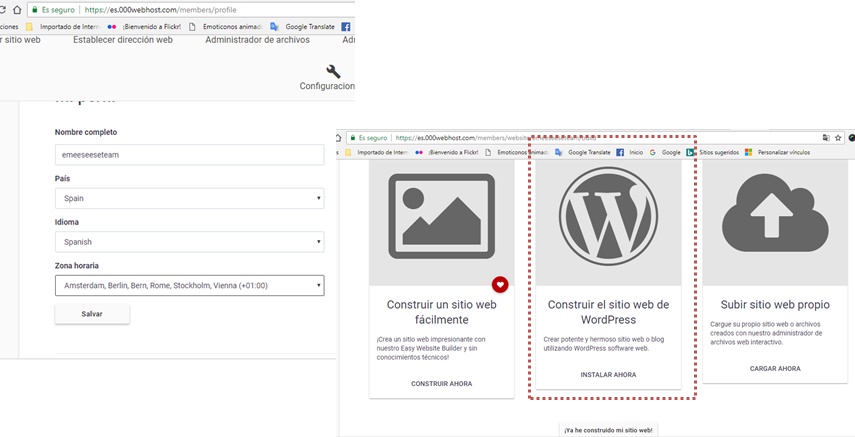
Task: Open the Zona horaria dropdown
Action: coord(190,285)
